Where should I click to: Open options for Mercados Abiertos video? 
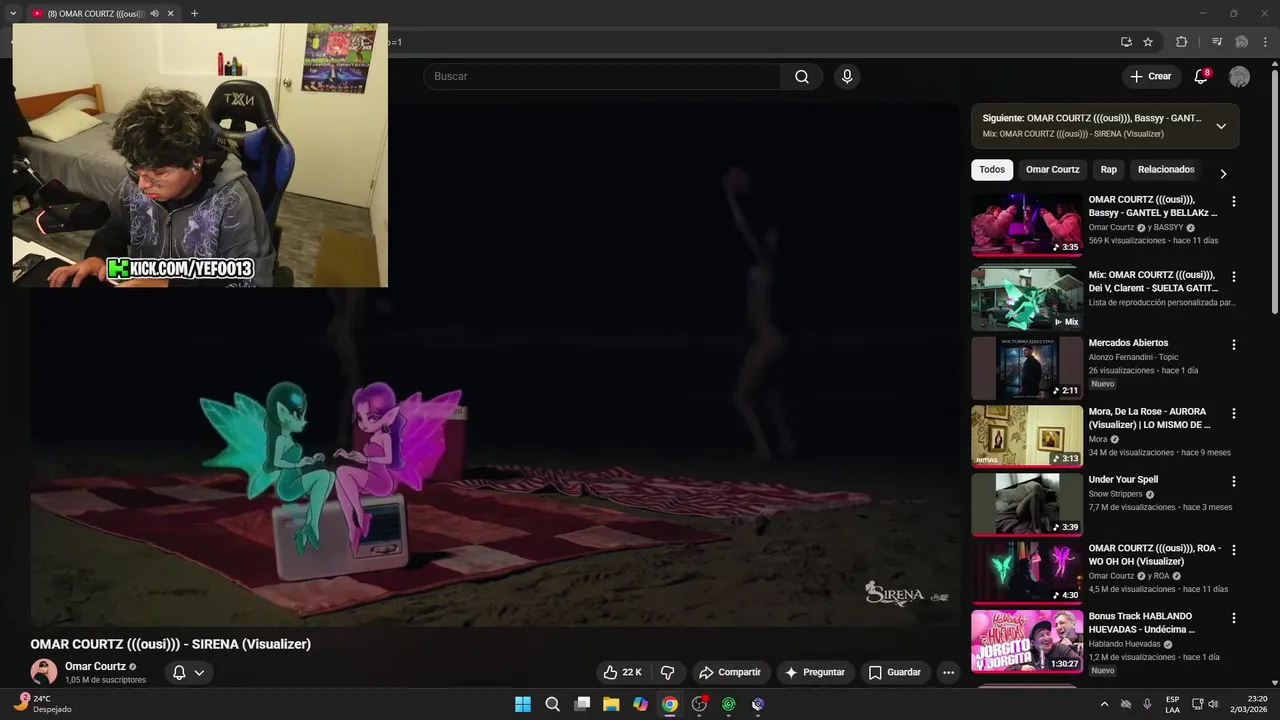click(x=1233, y=345)
